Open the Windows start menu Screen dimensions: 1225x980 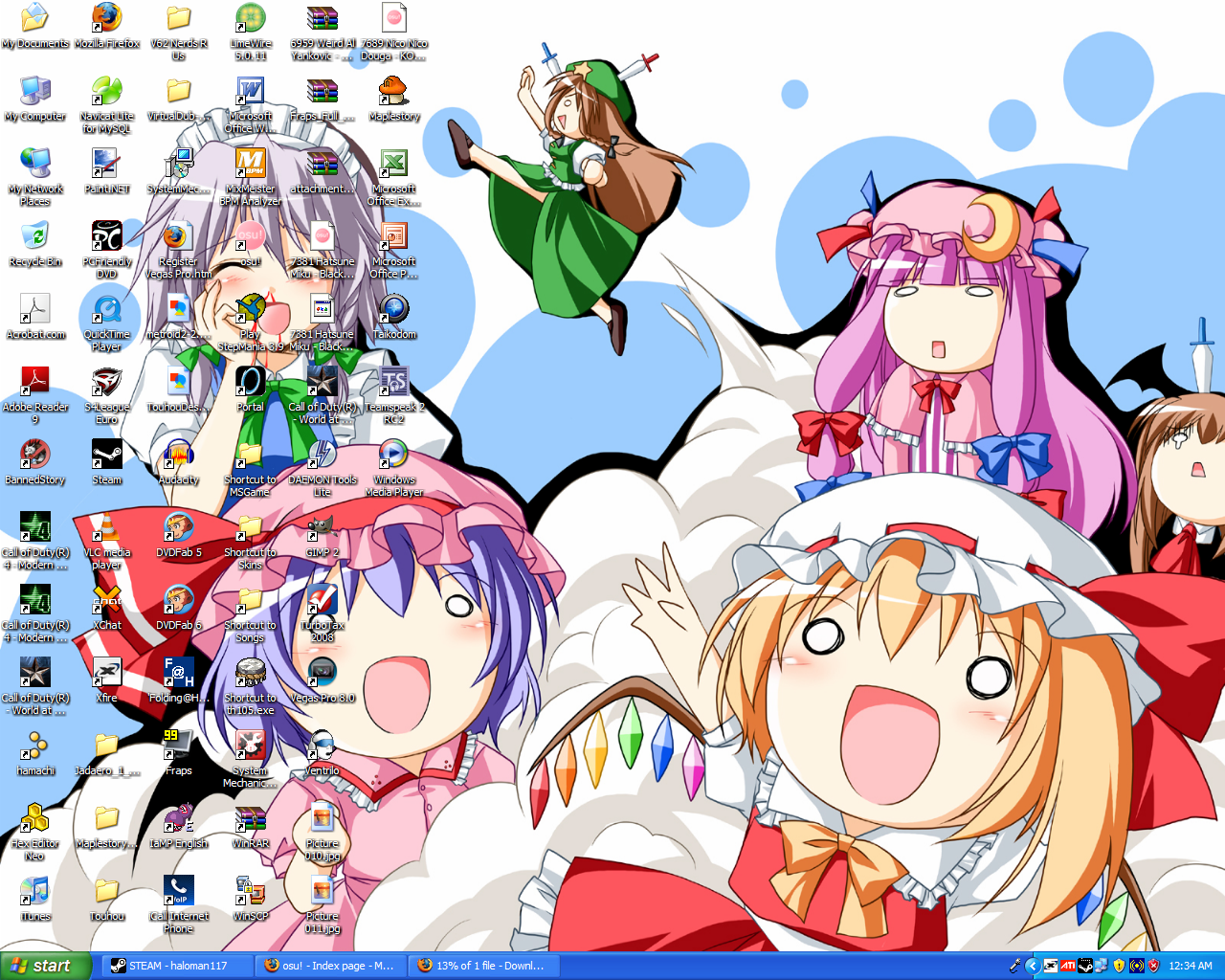[46, 966]
